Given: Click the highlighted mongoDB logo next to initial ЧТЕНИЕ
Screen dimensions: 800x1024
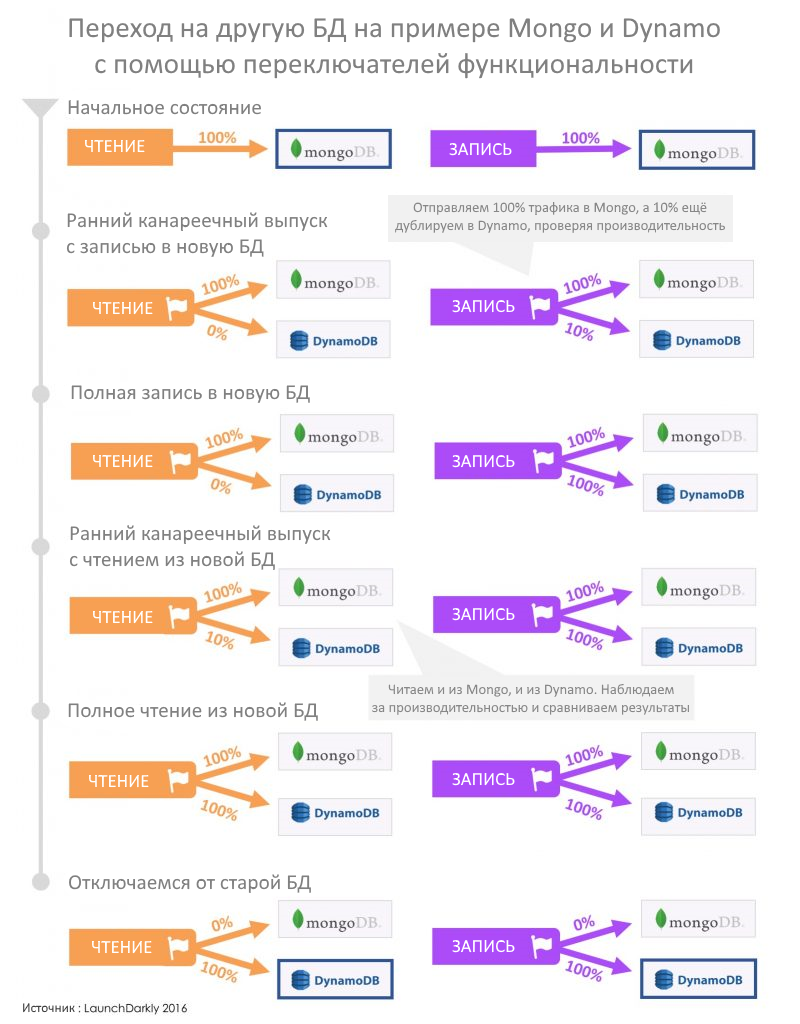Looking at the screenshot, I should [x=334, y=149].
